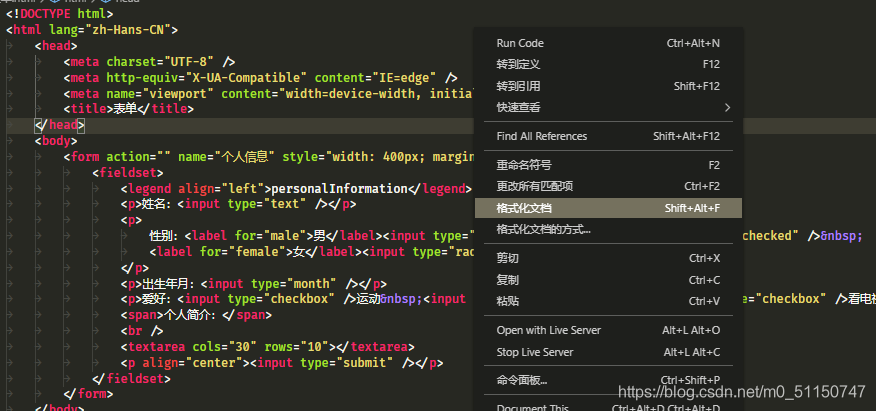Screen dimensions: 876x411
Task: Click the meta charset="UTF-8" line
Action: pyautogui.click(x=149, y=61)
